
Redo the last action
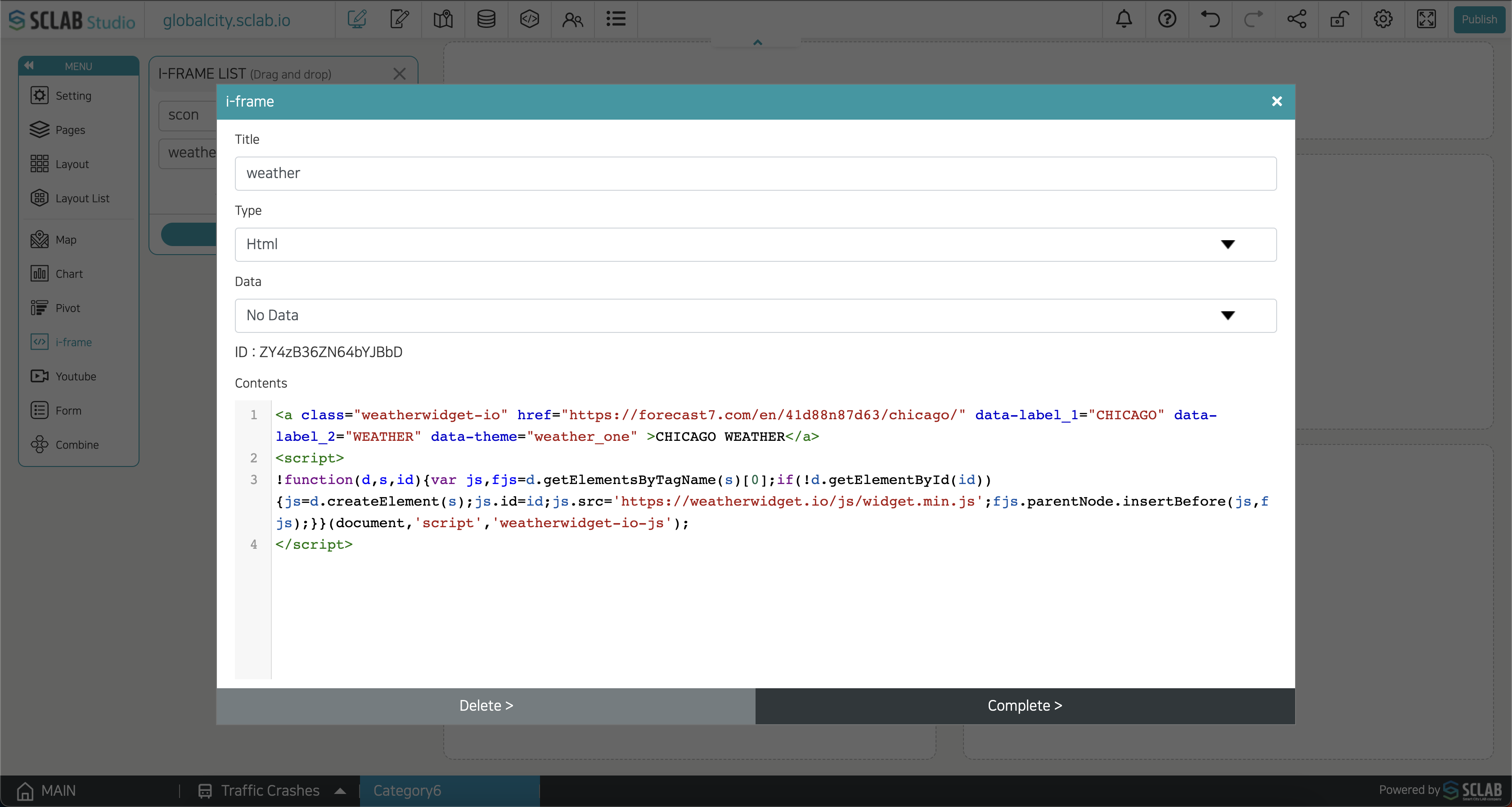(1253, 19)
